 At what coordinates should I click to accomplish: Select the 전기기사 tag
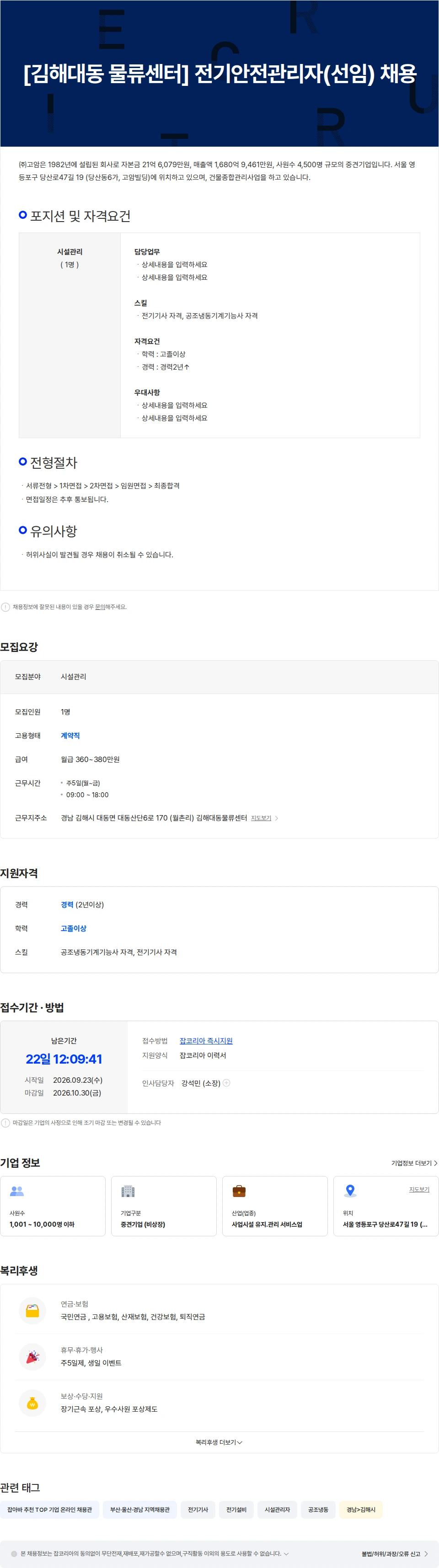(x=198, y=1510)
